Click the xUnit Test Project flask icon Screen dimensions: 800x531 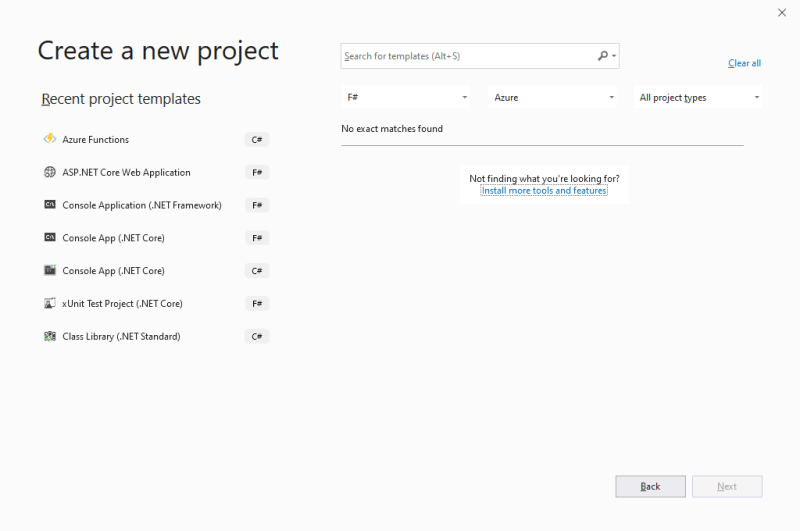(x=49, y=303)
